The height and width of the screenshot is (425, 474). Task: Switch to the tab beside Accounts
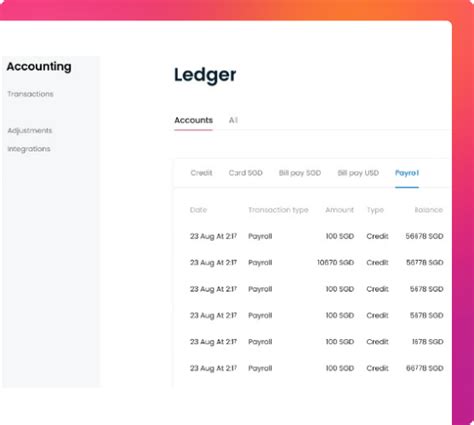tap(233, 120)
